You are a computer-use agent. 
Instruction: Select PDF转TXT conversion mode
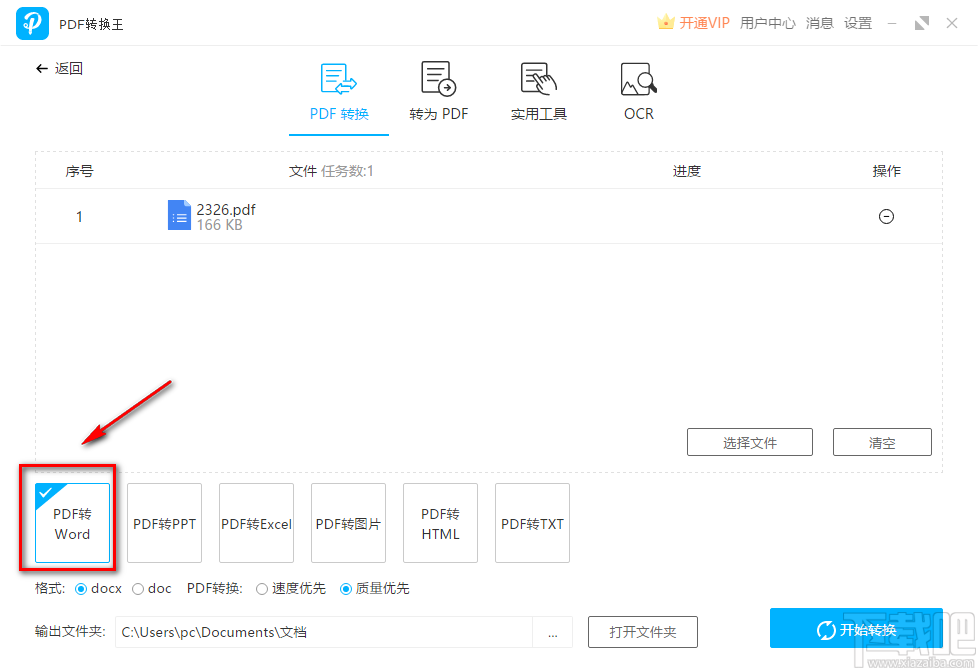532,523
